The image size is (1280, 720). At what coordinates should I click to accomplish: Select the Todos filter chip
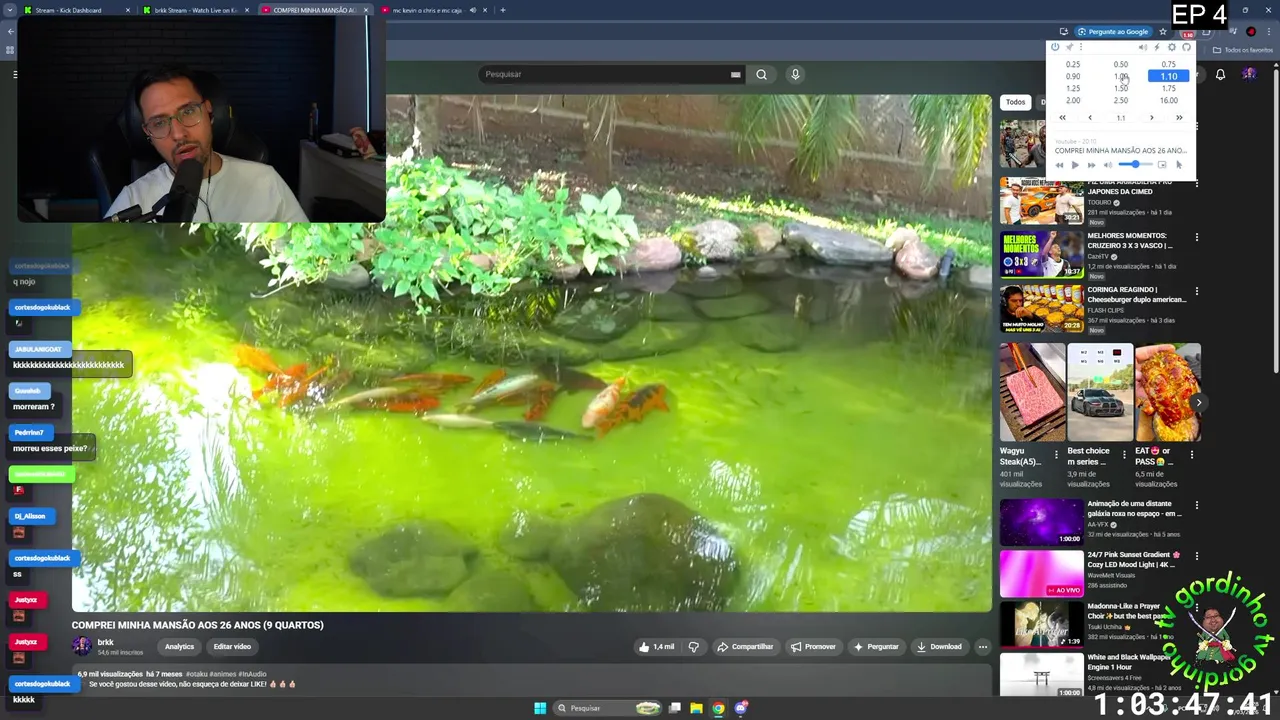1015,102
